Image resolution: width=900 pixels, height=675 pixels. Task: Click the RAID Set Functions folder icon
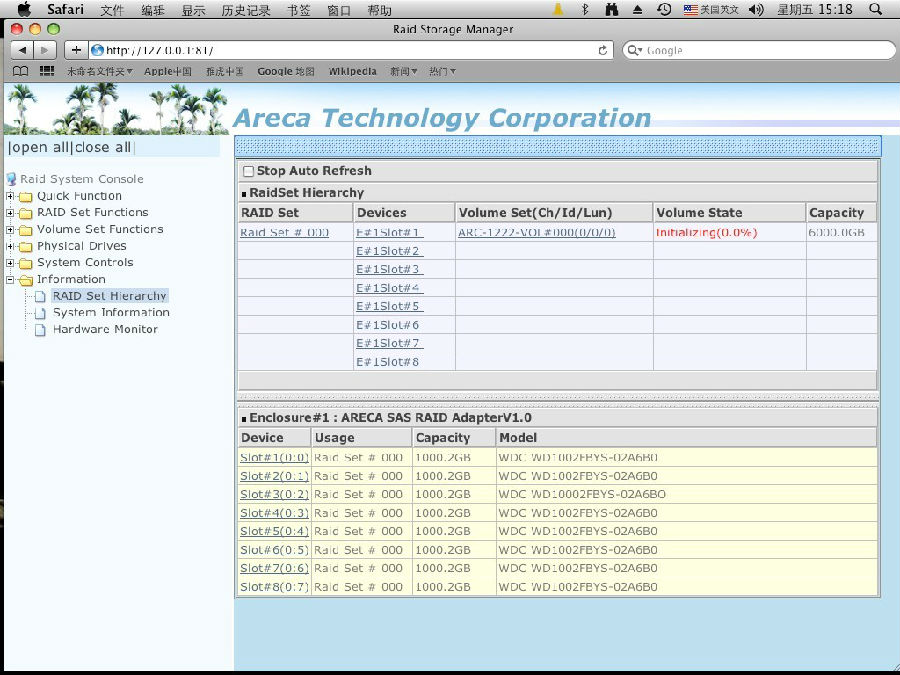coord(25,214)
